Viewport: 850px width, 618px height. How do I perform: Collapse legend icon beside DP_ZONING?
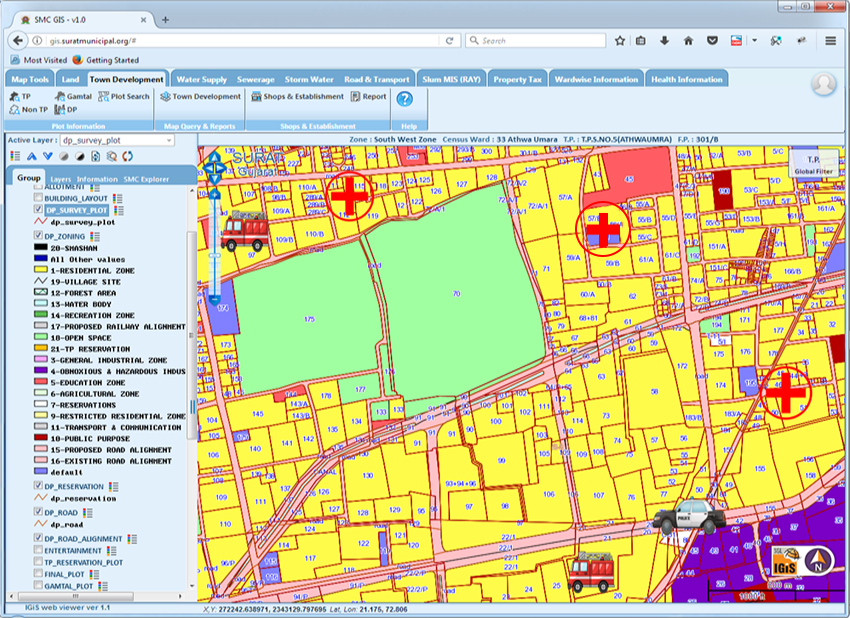pyautogui.click(x=95, y=236)
